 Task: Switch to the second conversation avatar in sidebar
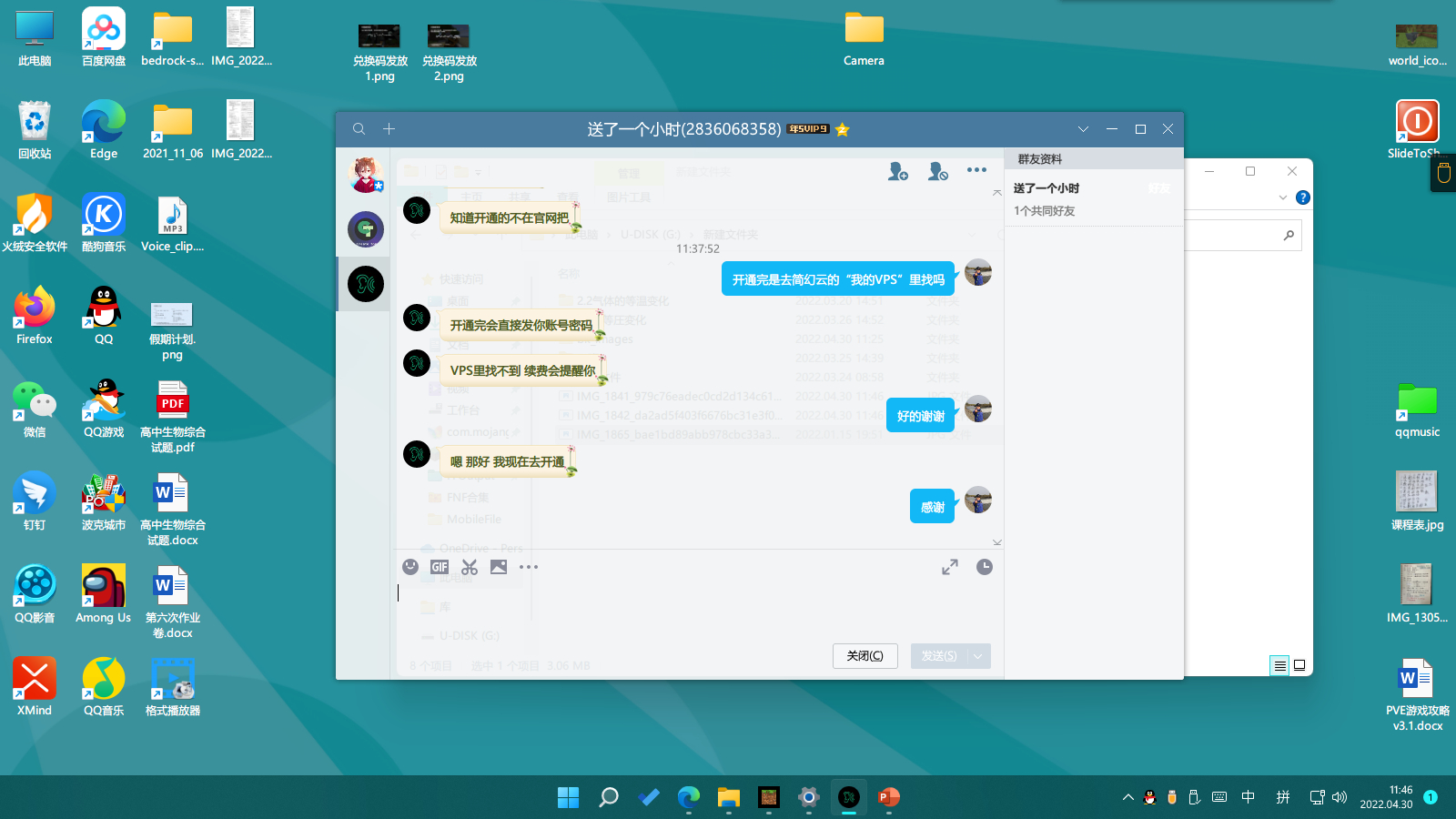(x=366, y=229)
